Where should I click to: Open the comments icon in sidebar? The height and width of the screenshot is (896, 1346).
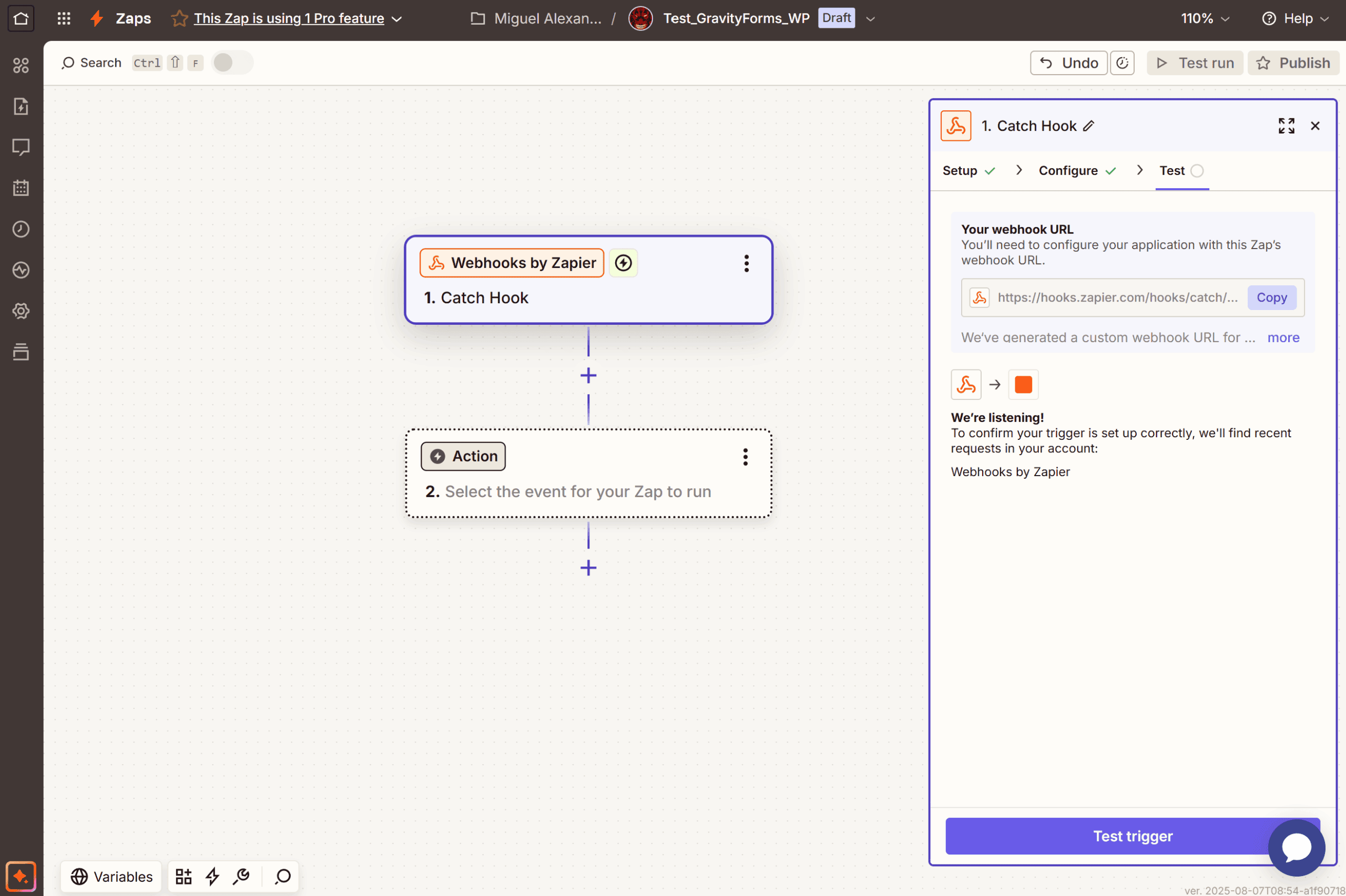pyautogui.click(x=21, y=148)
